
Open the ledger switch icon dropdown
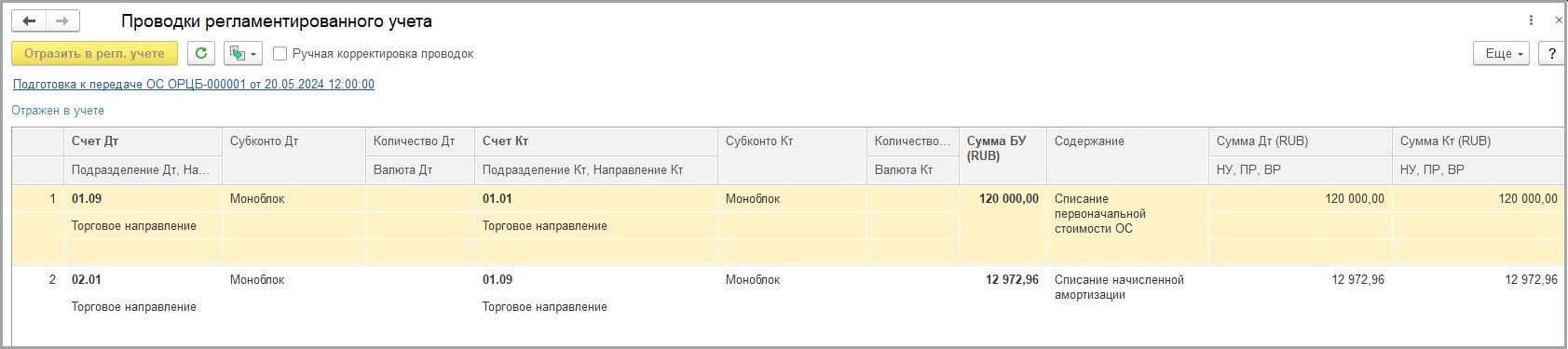tap(243, 54)
